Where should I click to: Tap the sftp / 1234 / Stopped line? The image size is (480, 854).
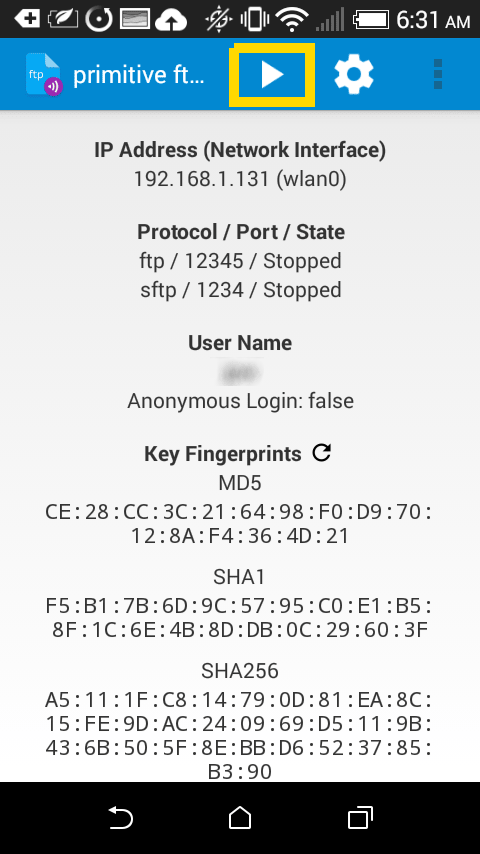240,290
